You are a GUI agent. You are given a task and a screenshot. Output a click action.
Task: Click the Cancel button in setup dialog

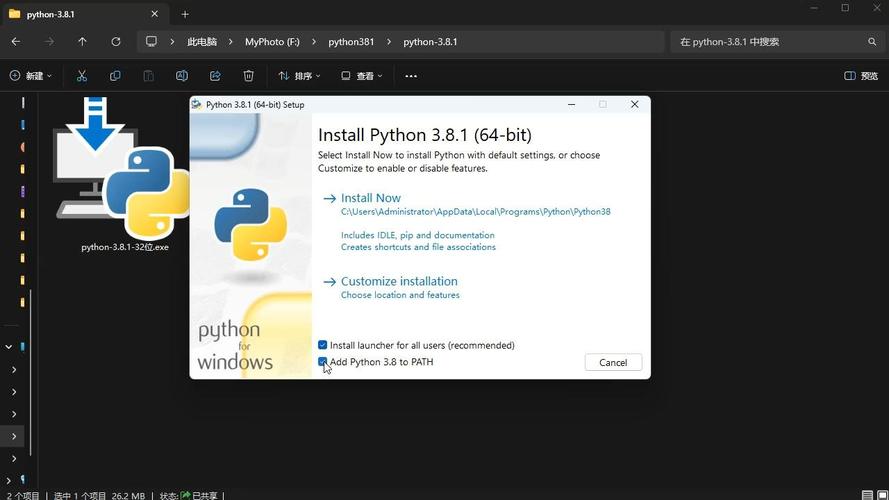click(613, 363)
